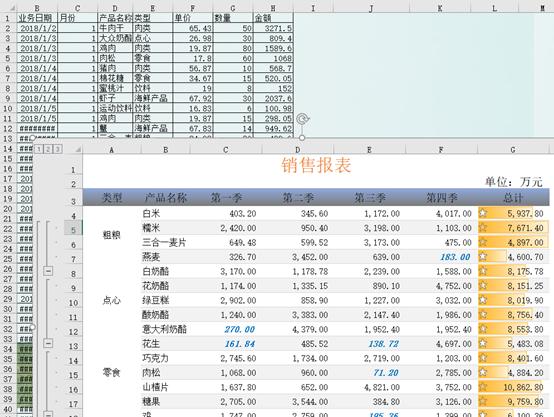Click the star icon in the 巧克力 total cell
Viewport: 554px width, 417px height.
pos(483,358)
